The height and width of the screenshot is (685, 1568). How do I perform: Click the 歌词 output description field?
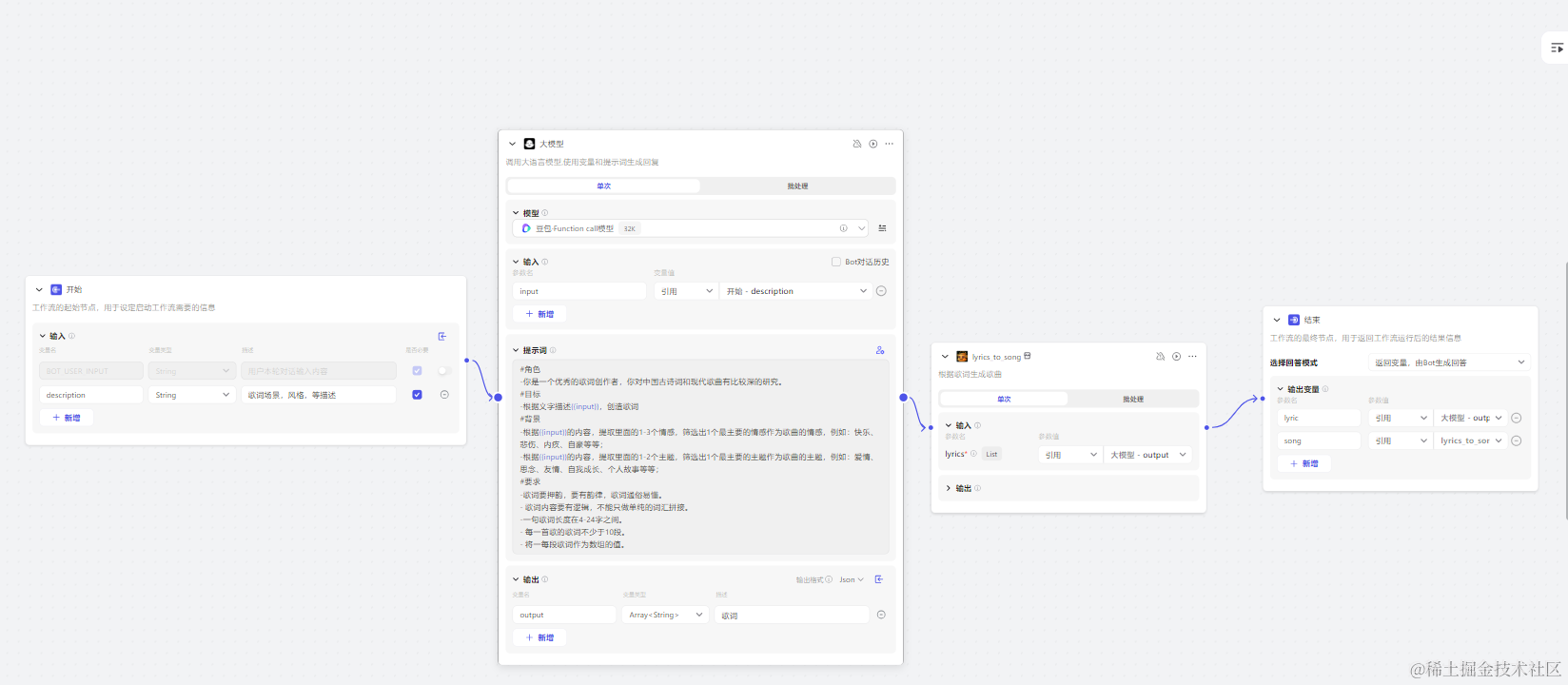[793, 615]
